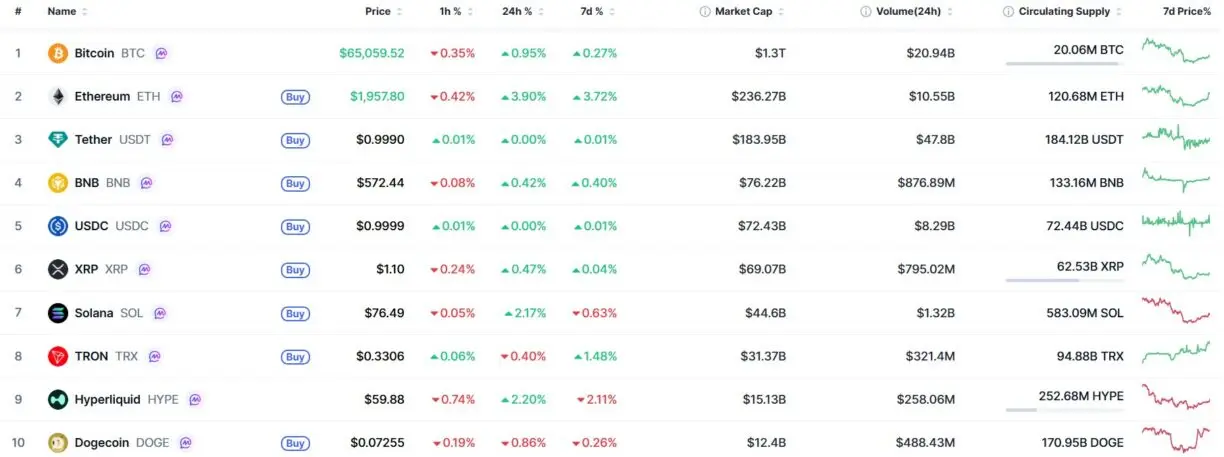Sort by the Name column header
This screenshot has width=1224, height=457.
click(x=67, y=12)
